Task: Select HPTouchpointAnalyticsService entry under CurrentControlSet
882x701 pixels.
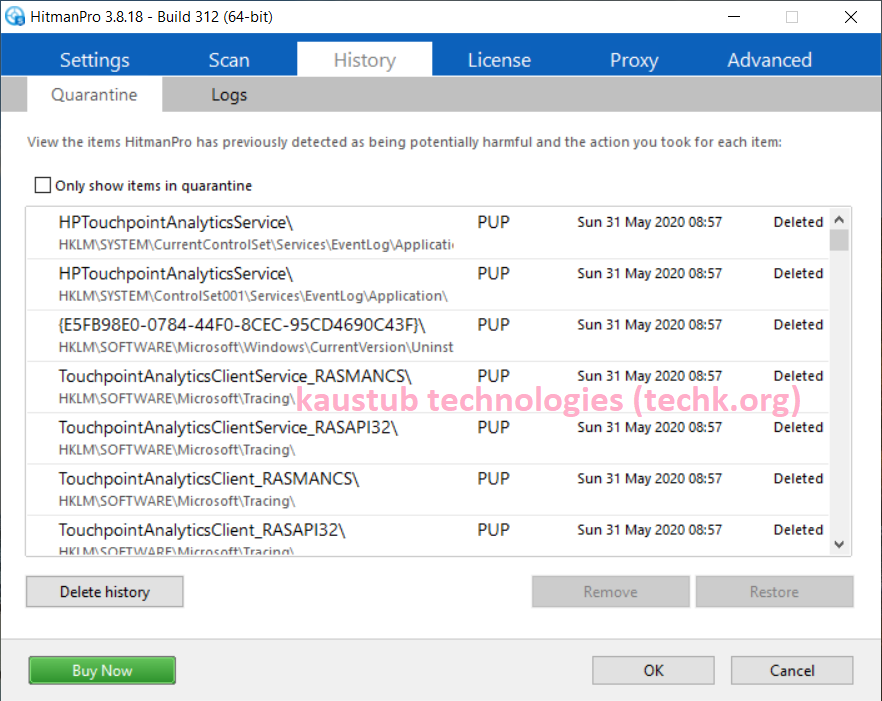Action: click(x=428, y=233)
